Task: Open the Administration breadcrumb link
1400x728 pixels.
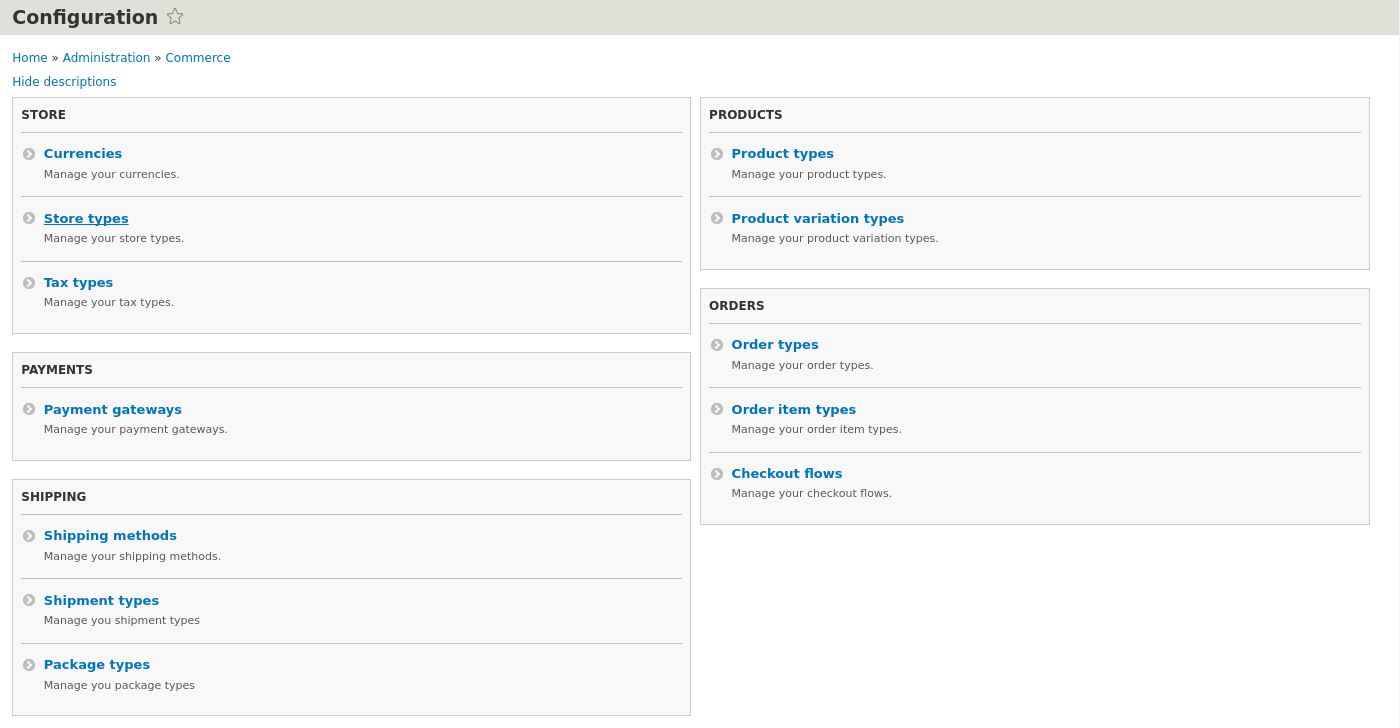Action: pos(106,58)
